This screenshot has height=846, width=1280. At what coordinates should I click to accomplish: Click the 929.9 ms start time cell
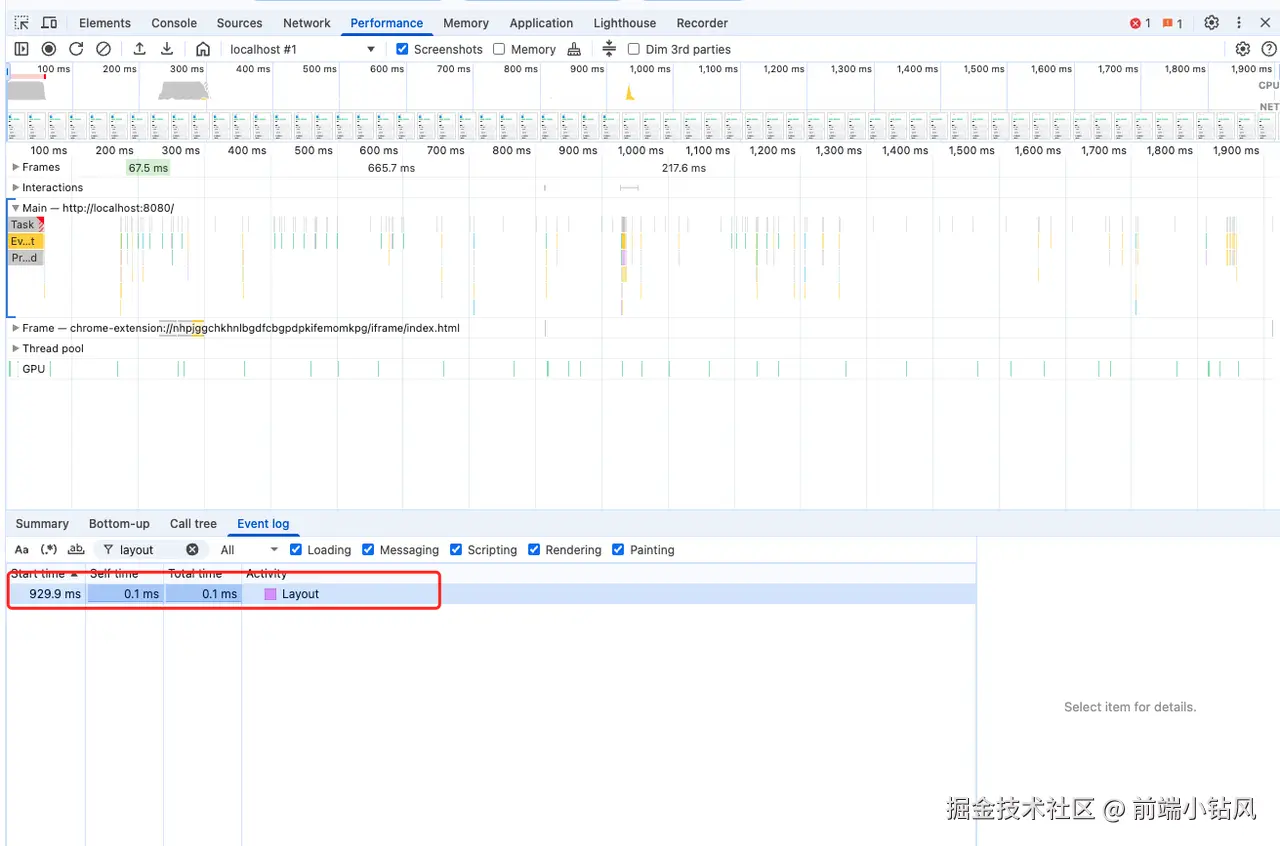[46, 594]
